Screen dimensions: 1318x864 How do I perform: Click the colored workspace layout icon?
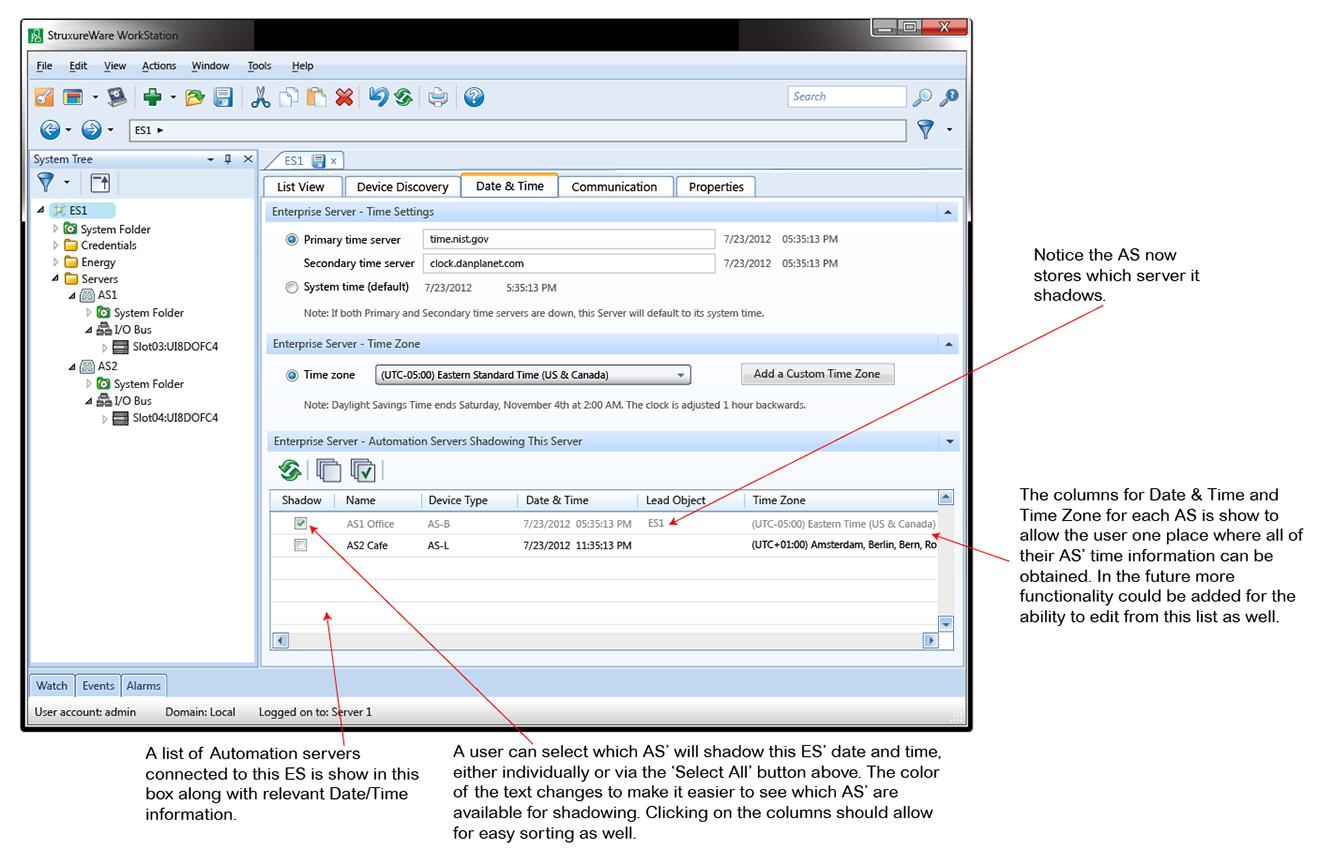pyautogui.click(x=73, y=97)
